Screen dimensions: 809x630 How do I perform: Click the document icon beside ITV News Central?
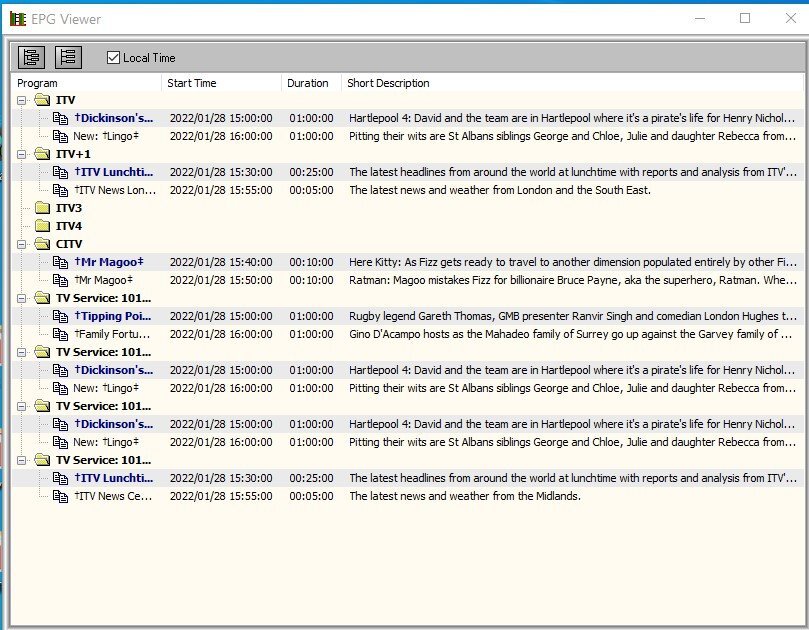pyautogui.click(x=60, y=496)
